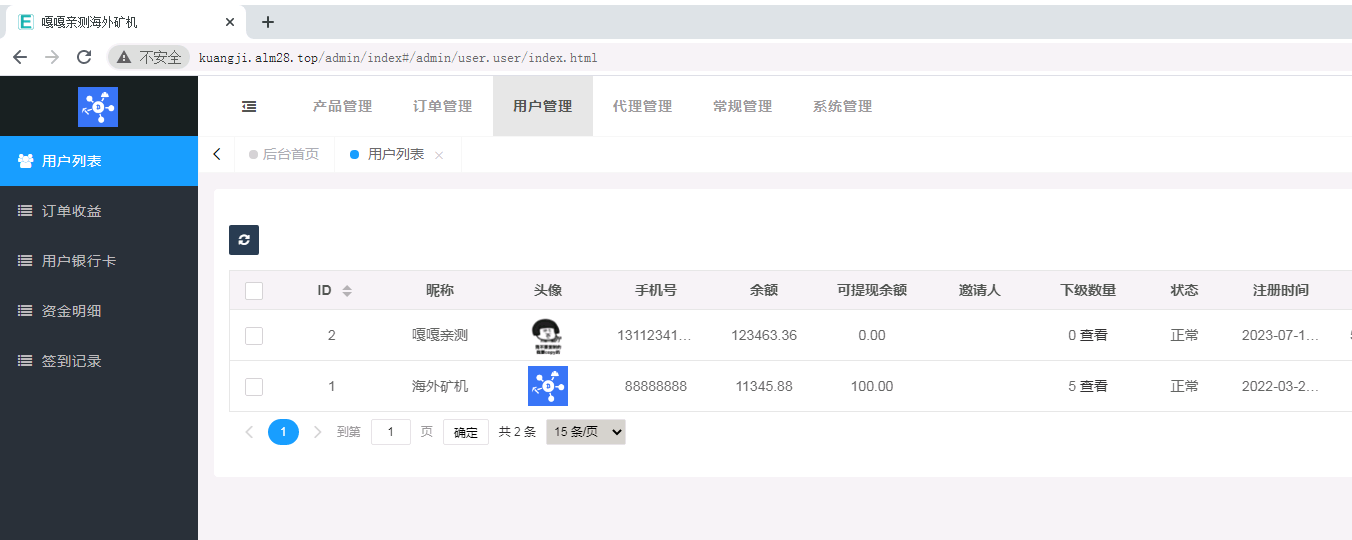1352x540 pixels.
Task: Click the refresh table icon button
Action: coord(244,240)
